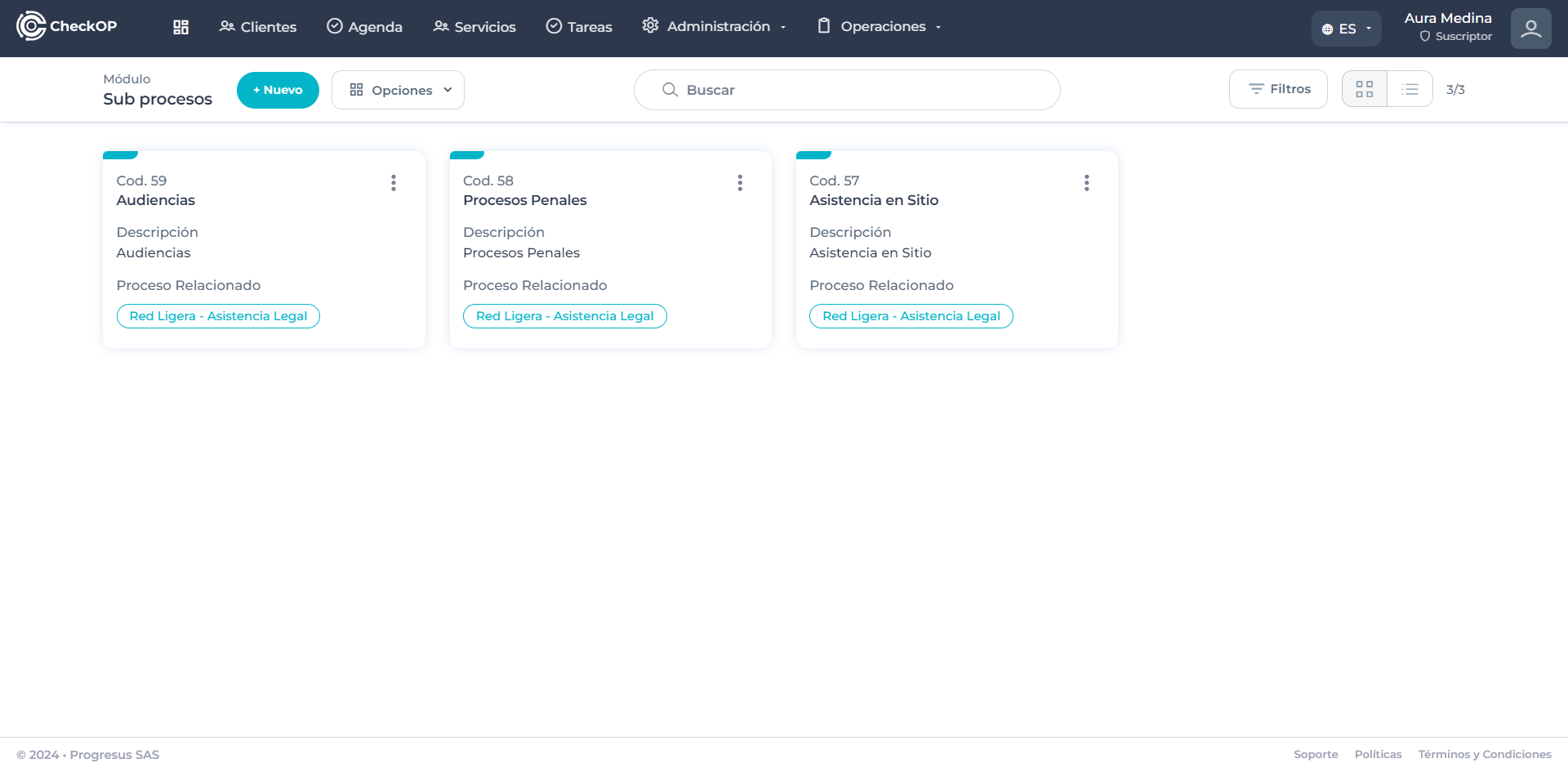Click the magnifier search icon
Screen dimensions: 1568x772
(x=670, y=90)
